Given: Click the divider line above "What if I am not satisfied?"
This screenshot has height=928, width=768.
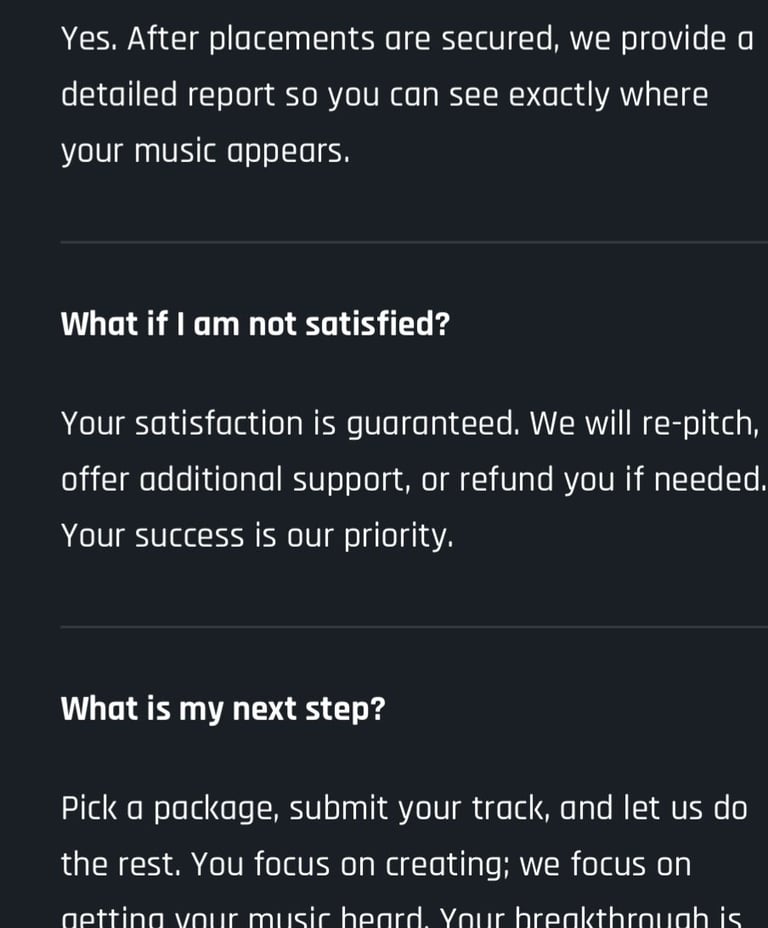Looking at the screenshot, I should pos(414,242).
